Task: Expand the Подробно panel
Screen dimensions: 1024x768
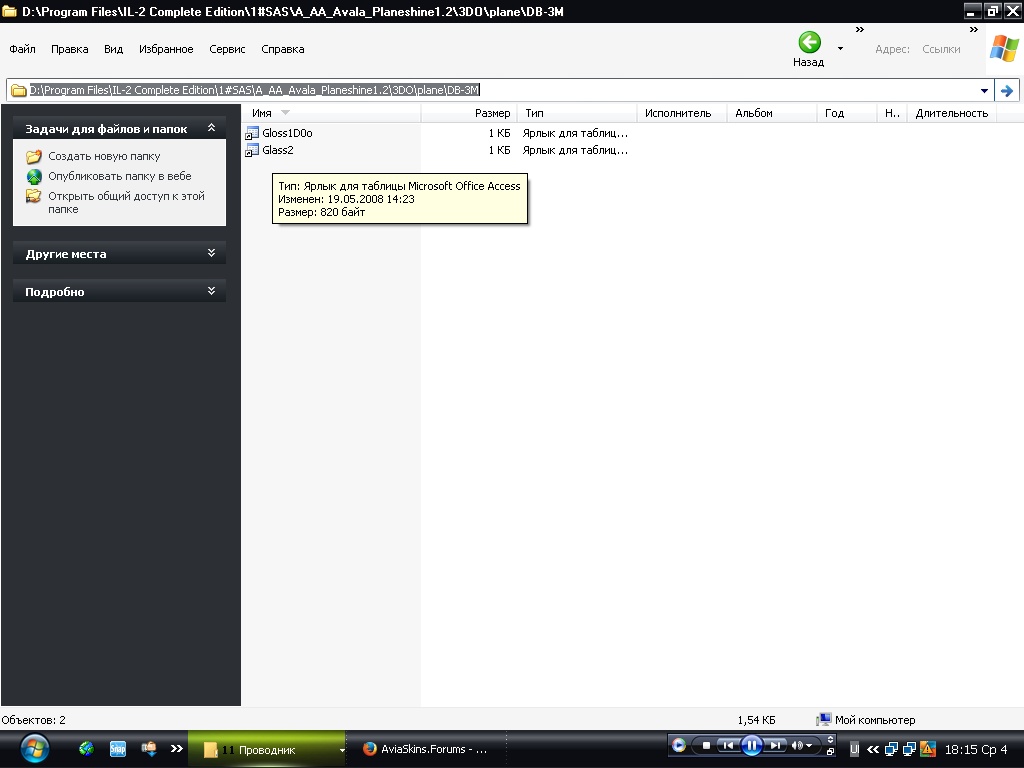Action: (x=211, y=291)
